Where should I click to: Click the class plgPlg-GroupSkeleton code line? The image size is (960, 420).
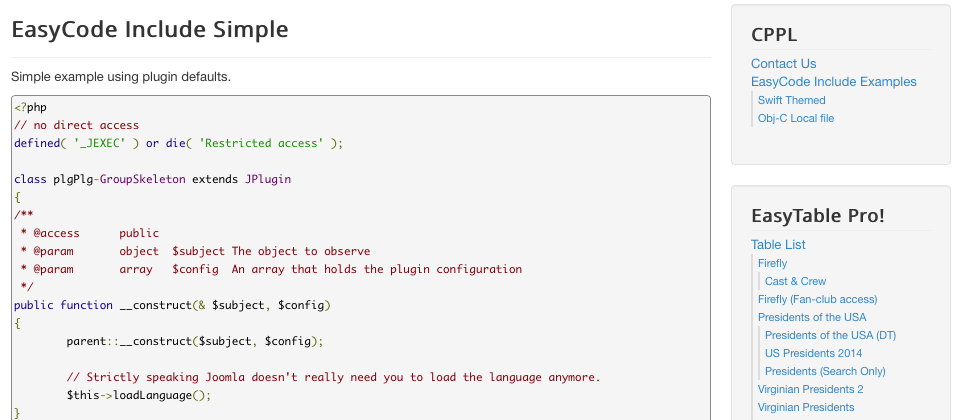(152, 179)
